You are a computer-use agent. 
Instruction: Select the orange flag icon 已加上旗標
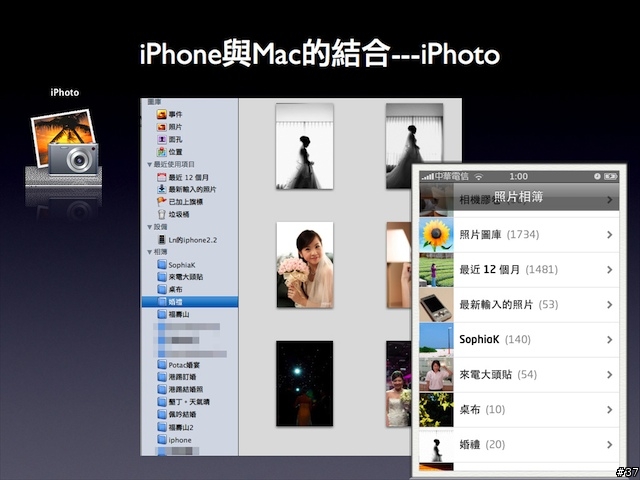click(162, 202)
